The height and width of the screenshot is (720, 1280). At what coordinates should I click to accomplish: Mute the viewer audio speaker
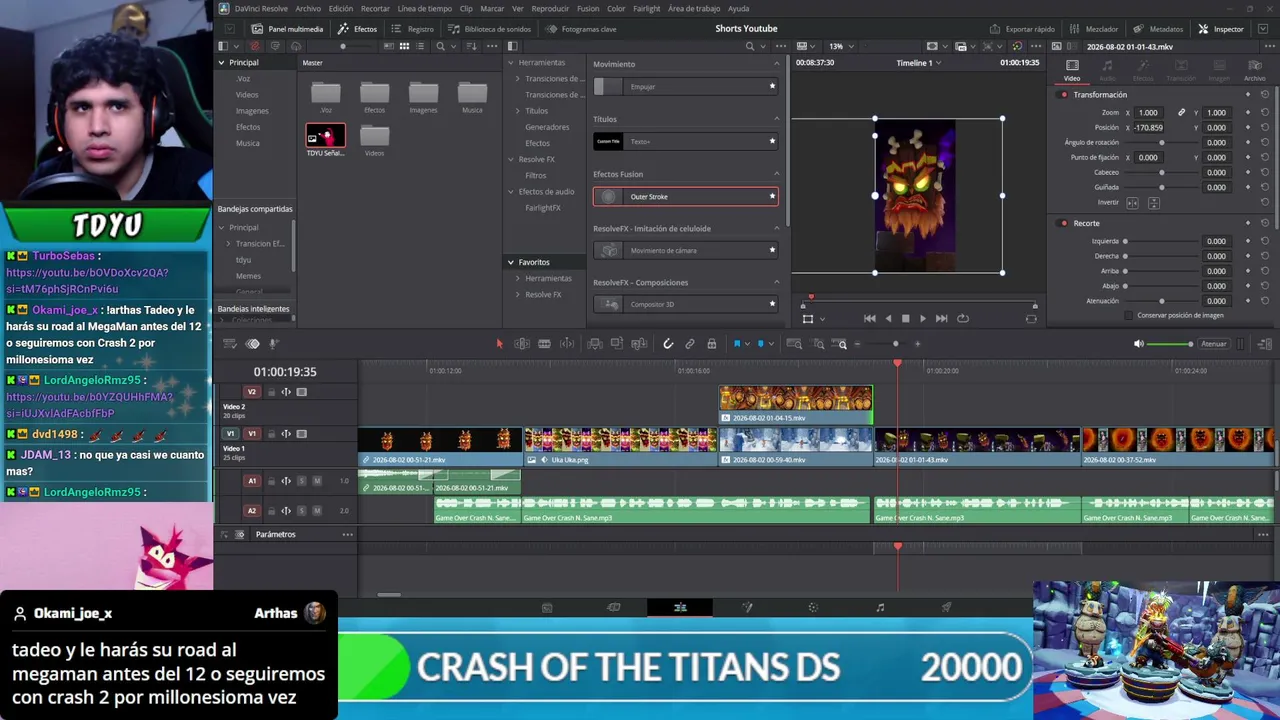pyautogui.click(x=1138, y=344)
